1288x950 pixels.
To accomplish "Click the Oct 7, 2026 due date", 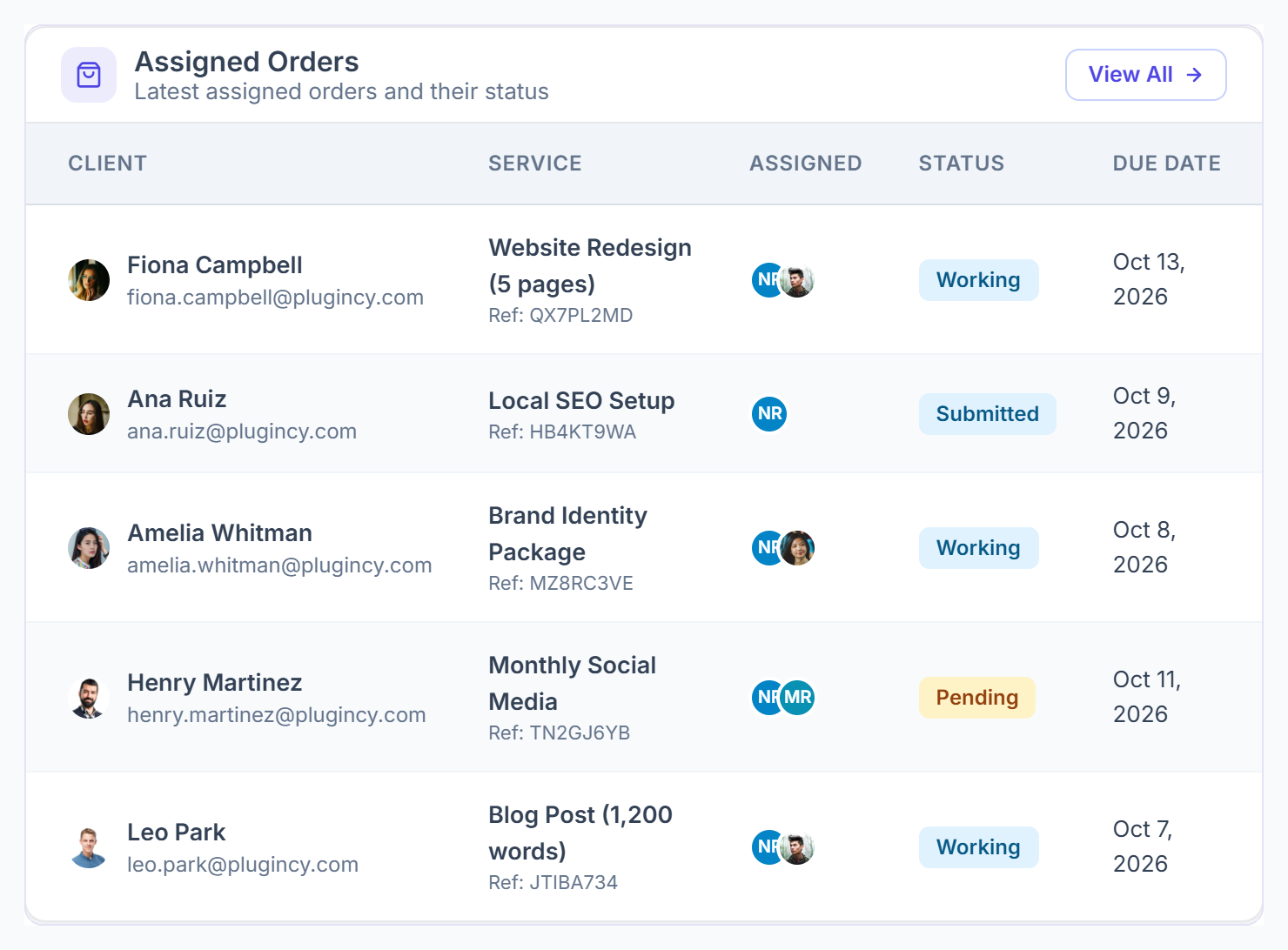I will coord(1143,846).
